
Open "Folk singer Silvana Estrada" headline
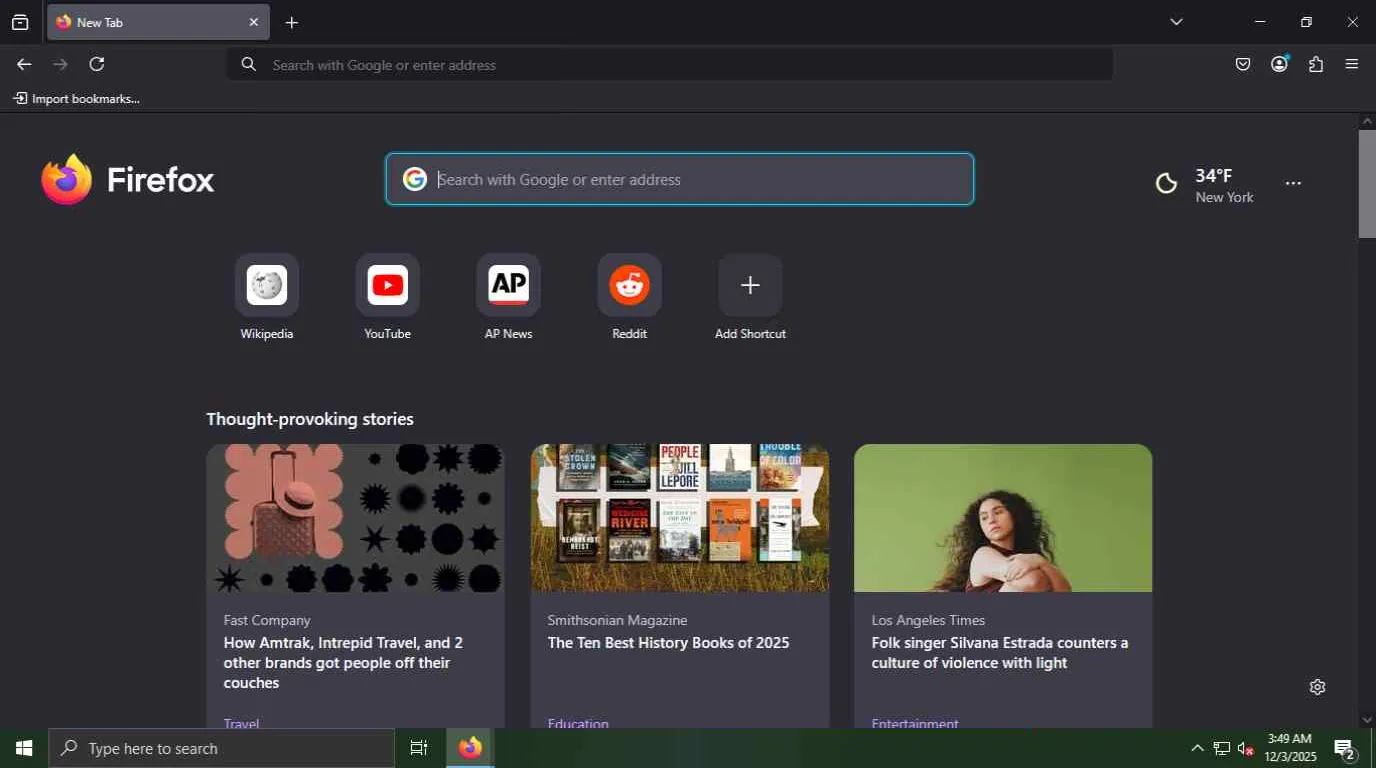[1000, 653]
